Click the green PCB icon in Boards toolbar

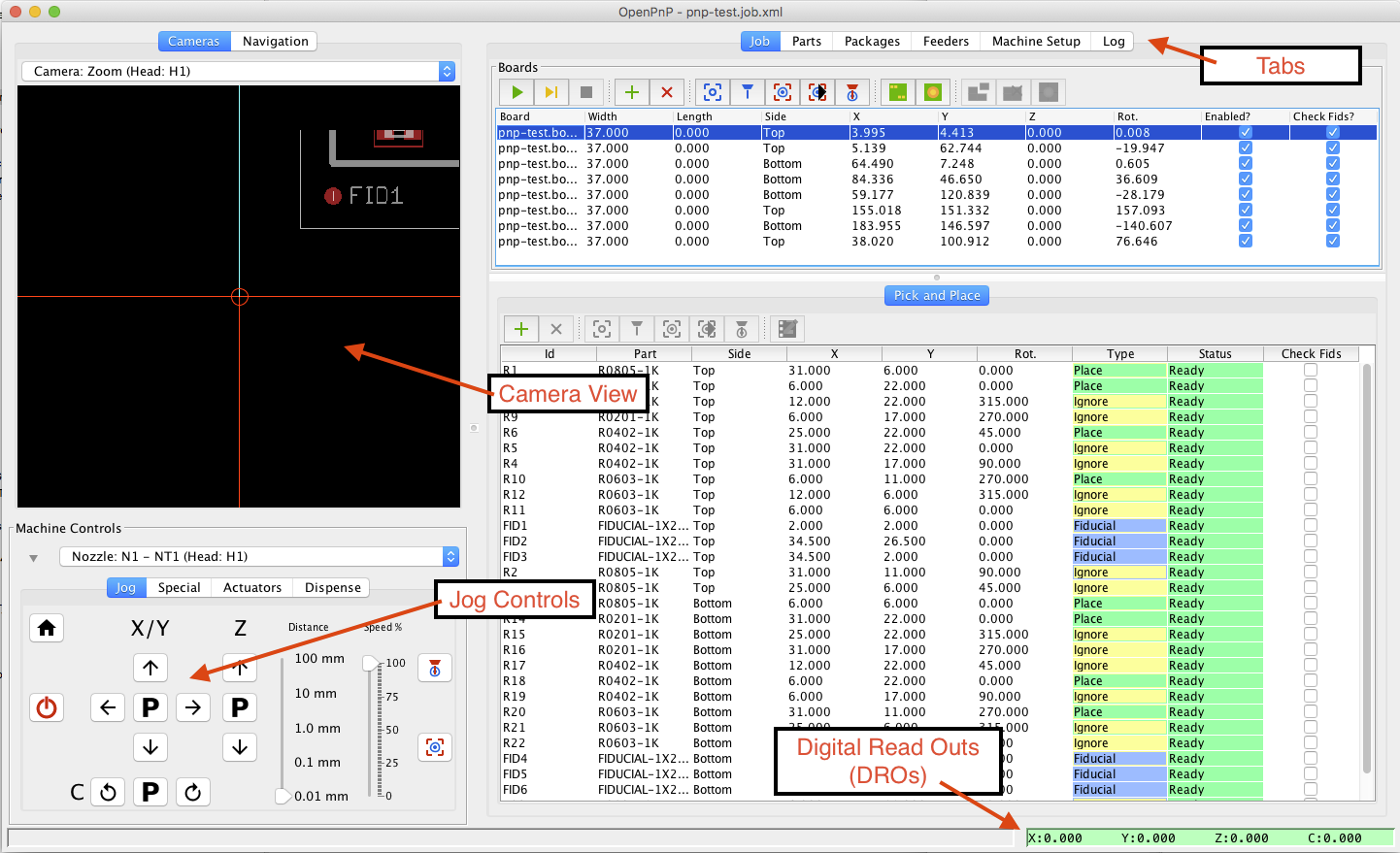[898, 92]
